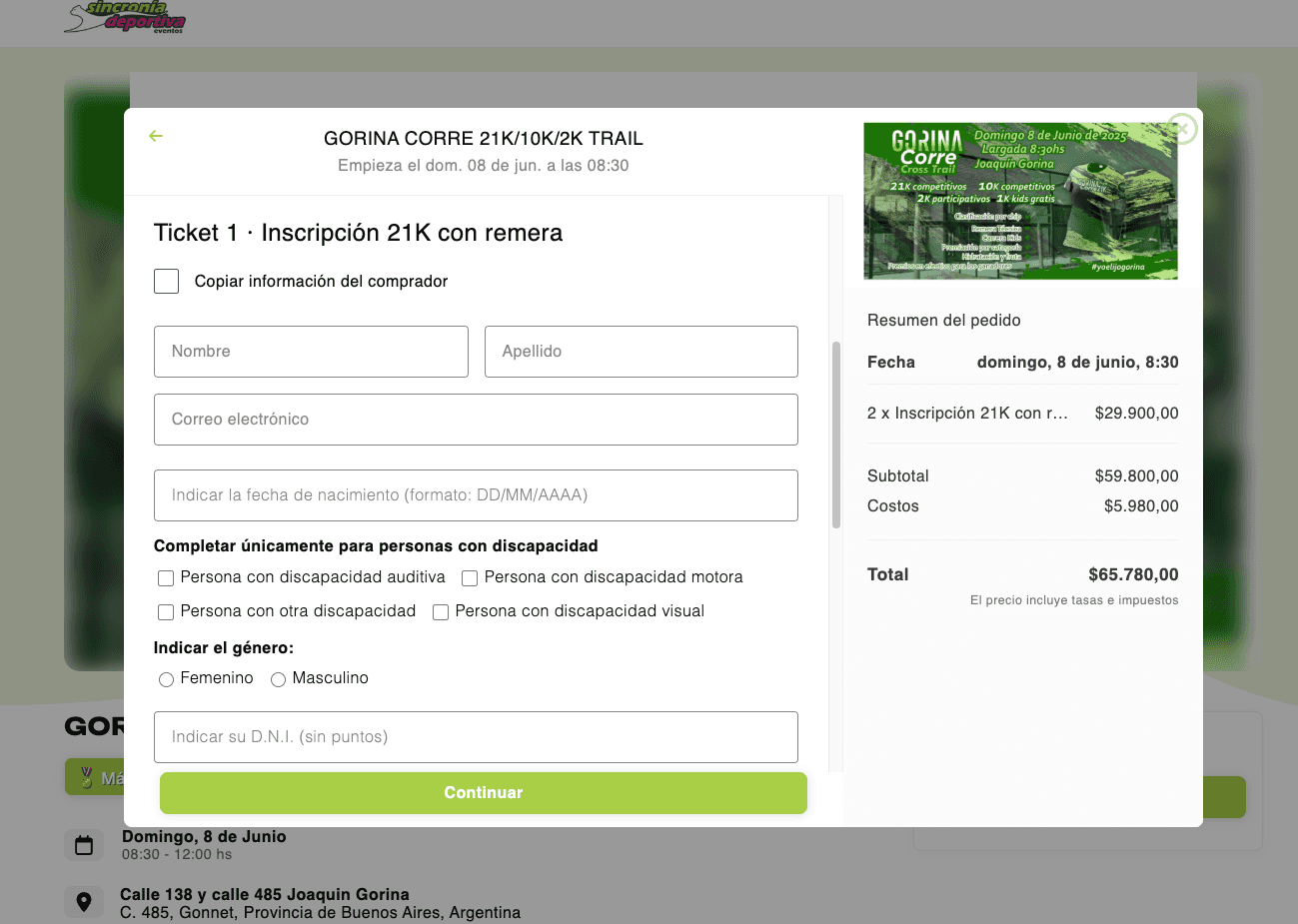Click the green back arrow on the ticket form
The height and width of the screenshot is (924, 1298).
156,135
